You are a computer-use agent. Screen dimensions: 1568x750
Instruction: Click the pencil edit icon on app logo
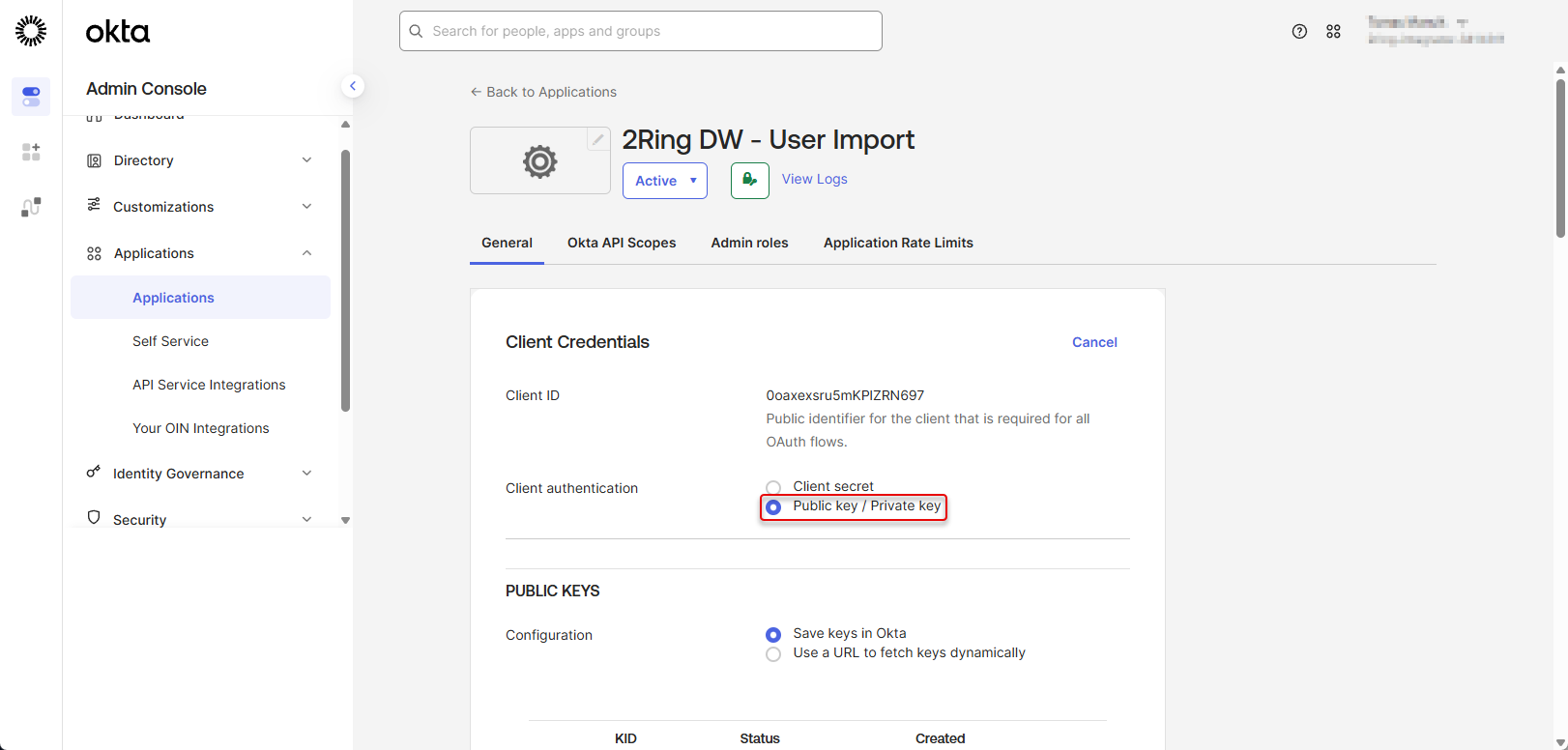point(598,140)
